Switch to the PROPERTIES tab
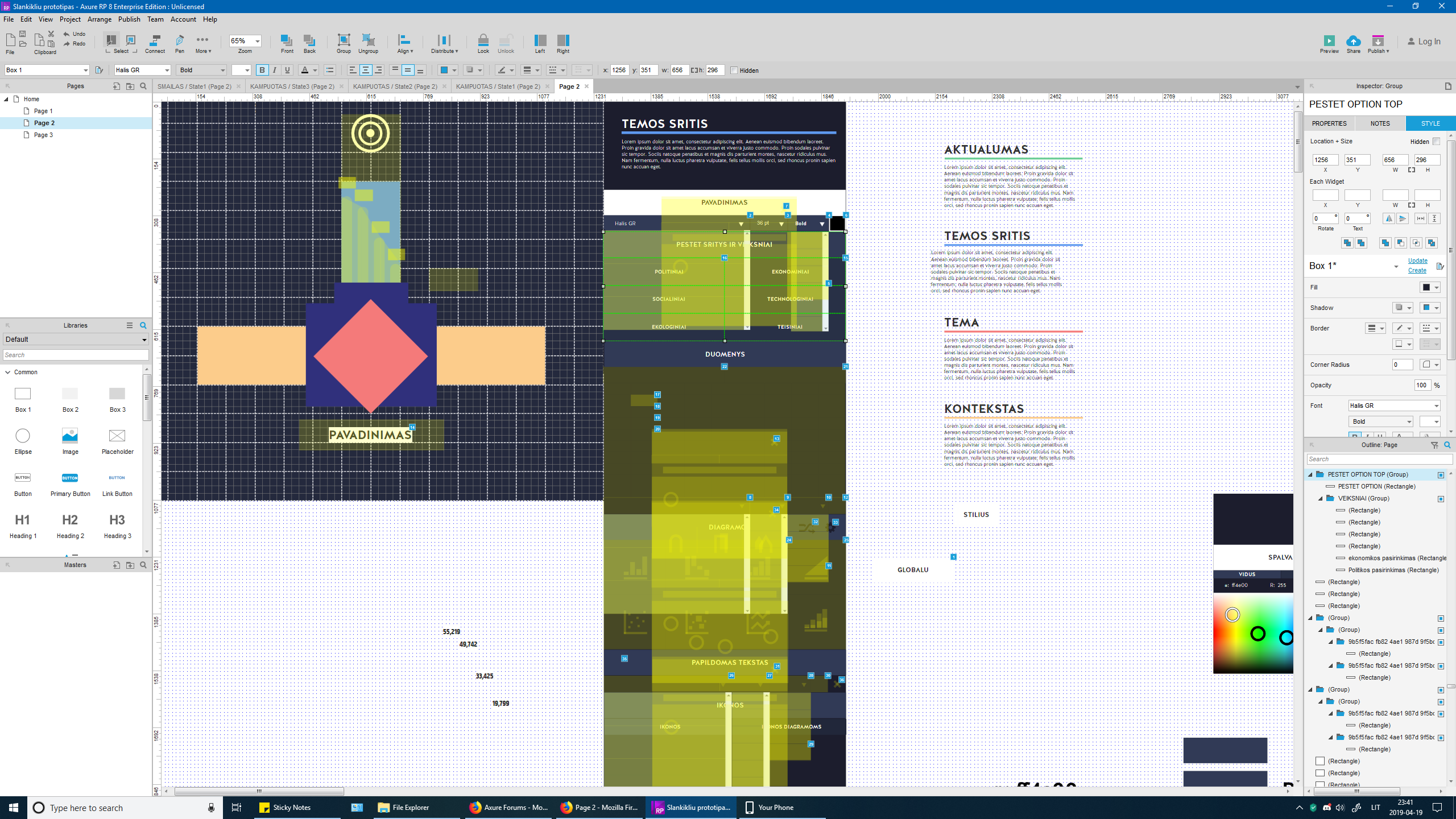 (1329, 123)
